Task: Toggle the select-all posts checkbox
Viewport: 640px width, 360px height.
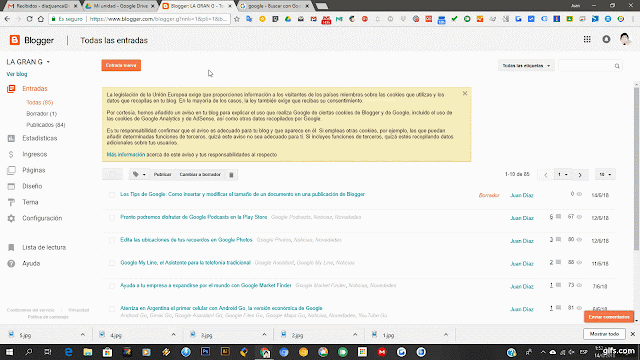Action: pos(112,174)
